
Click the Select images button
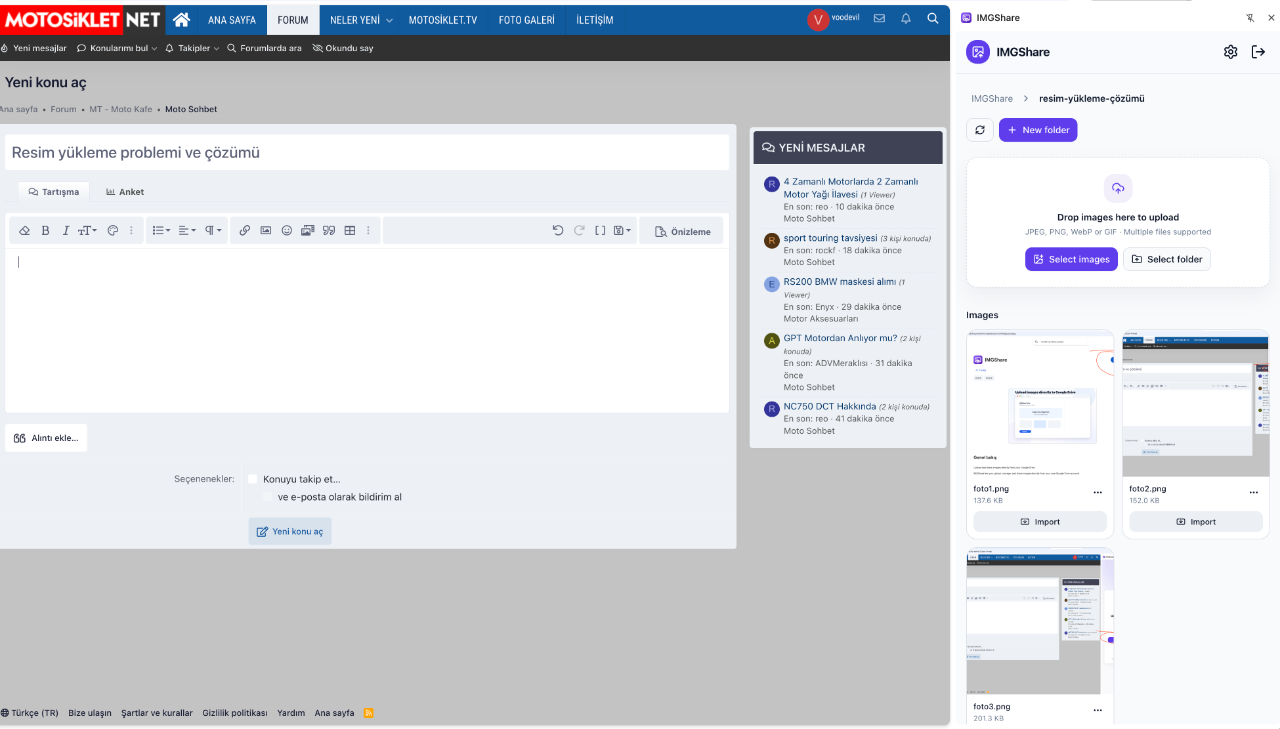(x=1071, y=259)
